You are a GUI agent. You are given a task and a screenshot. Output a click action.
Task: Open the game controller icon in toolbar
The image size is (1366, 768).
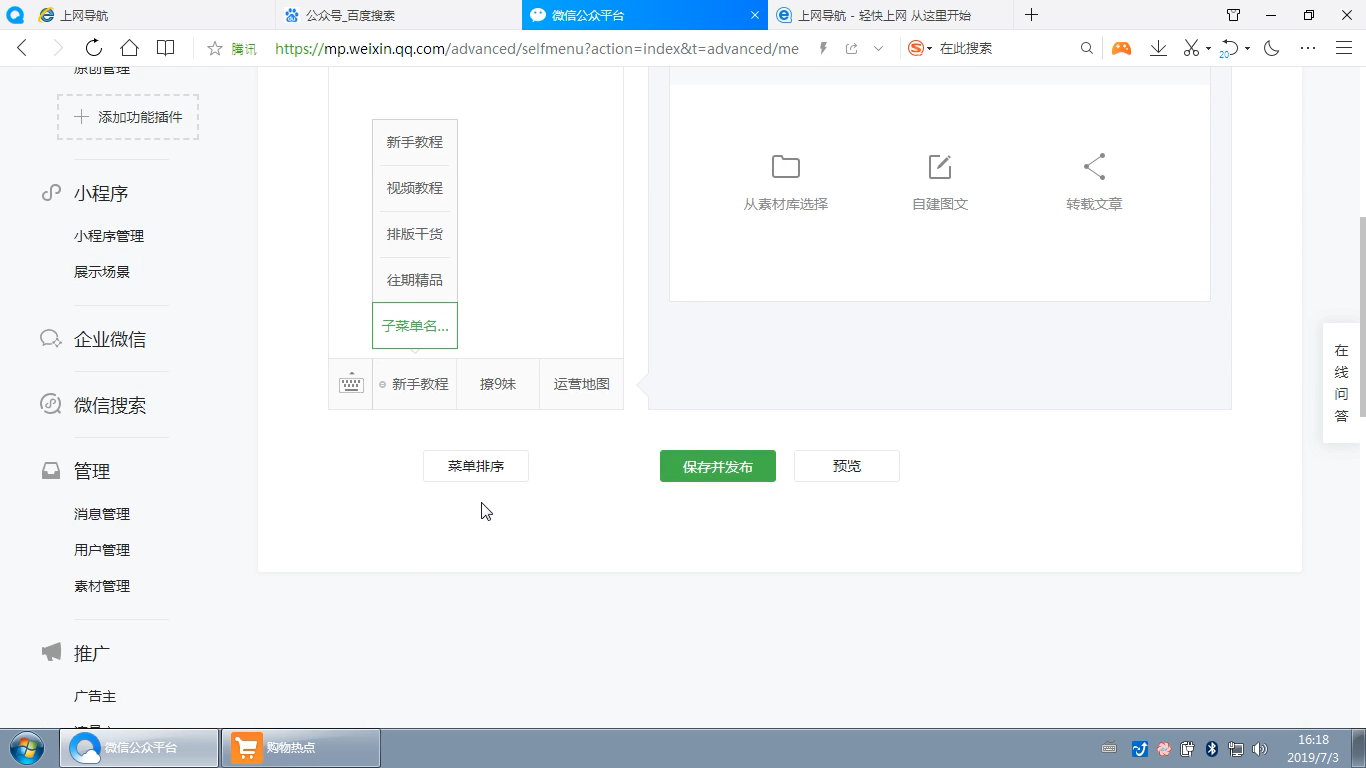click(x=1121, y=48)
